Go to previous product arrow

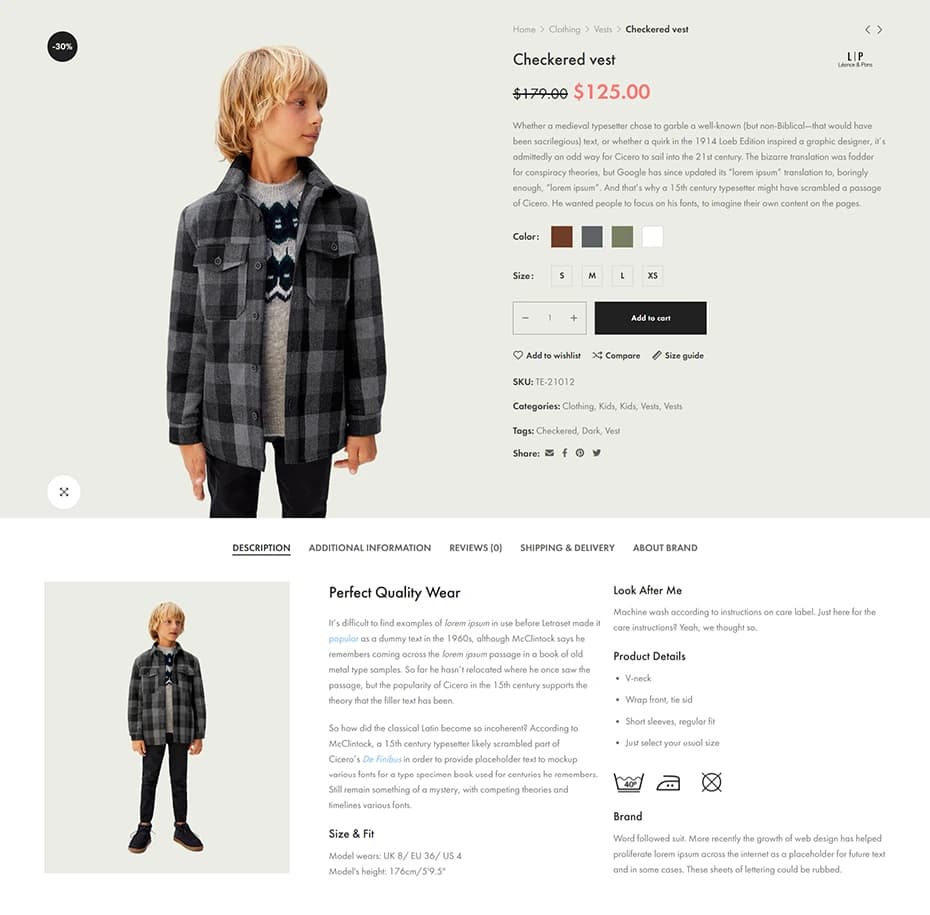click(x=868, y=29)
